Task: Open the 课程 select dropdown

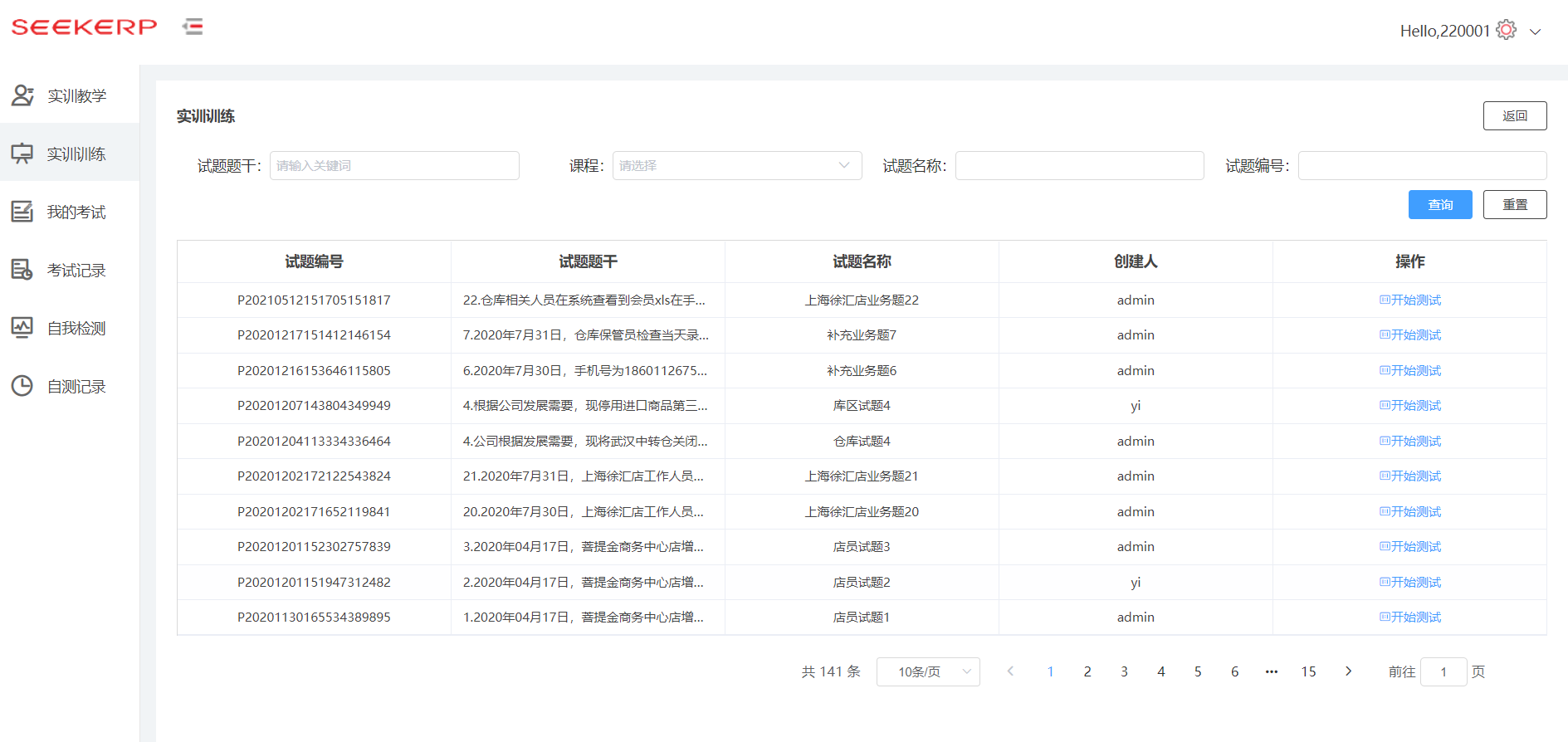Action: (x=736, y=165)
